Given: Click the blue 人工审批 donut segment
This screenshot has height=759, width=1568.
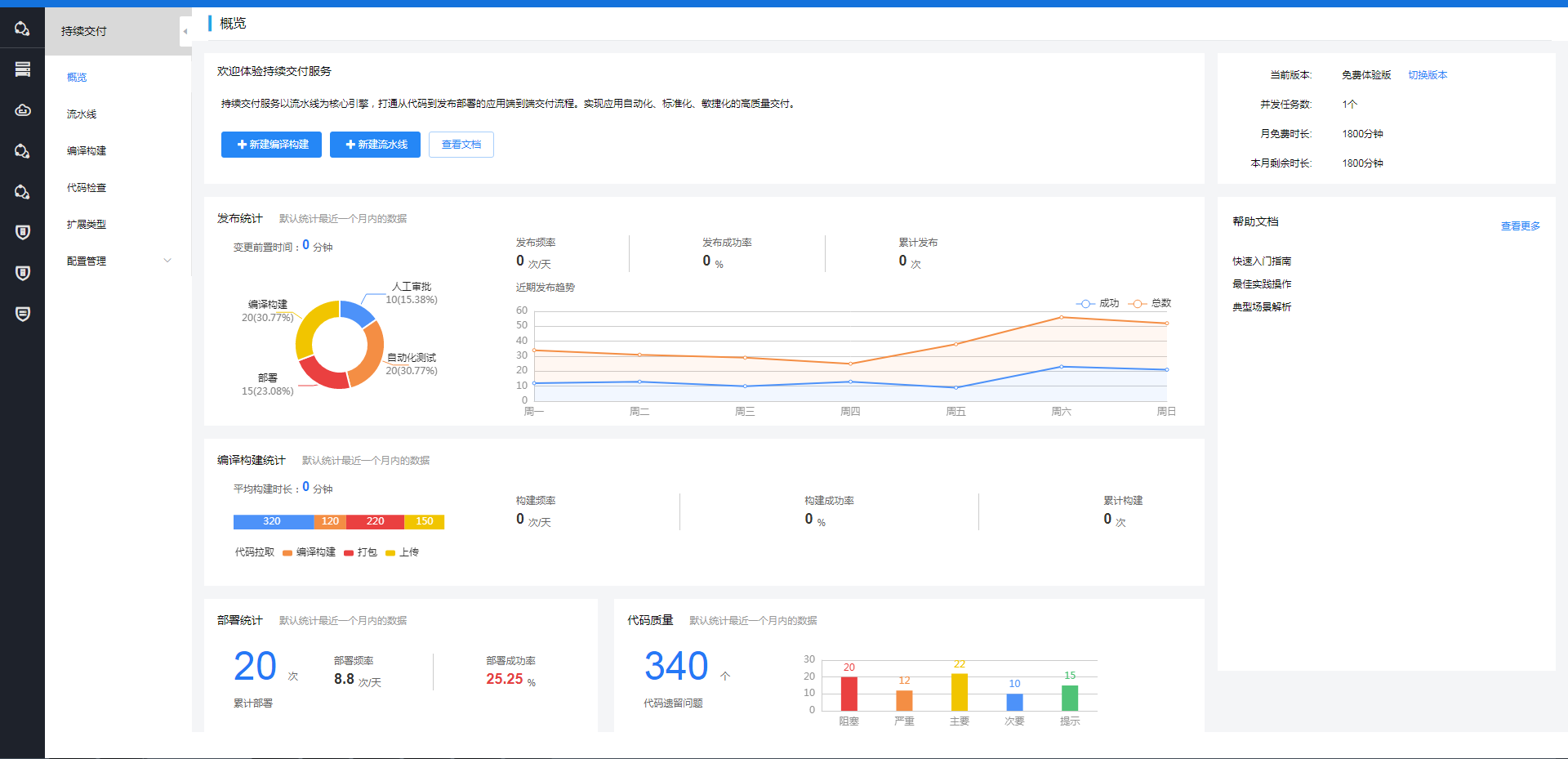Looking at the screenshot, I should (x=355, y=313).
